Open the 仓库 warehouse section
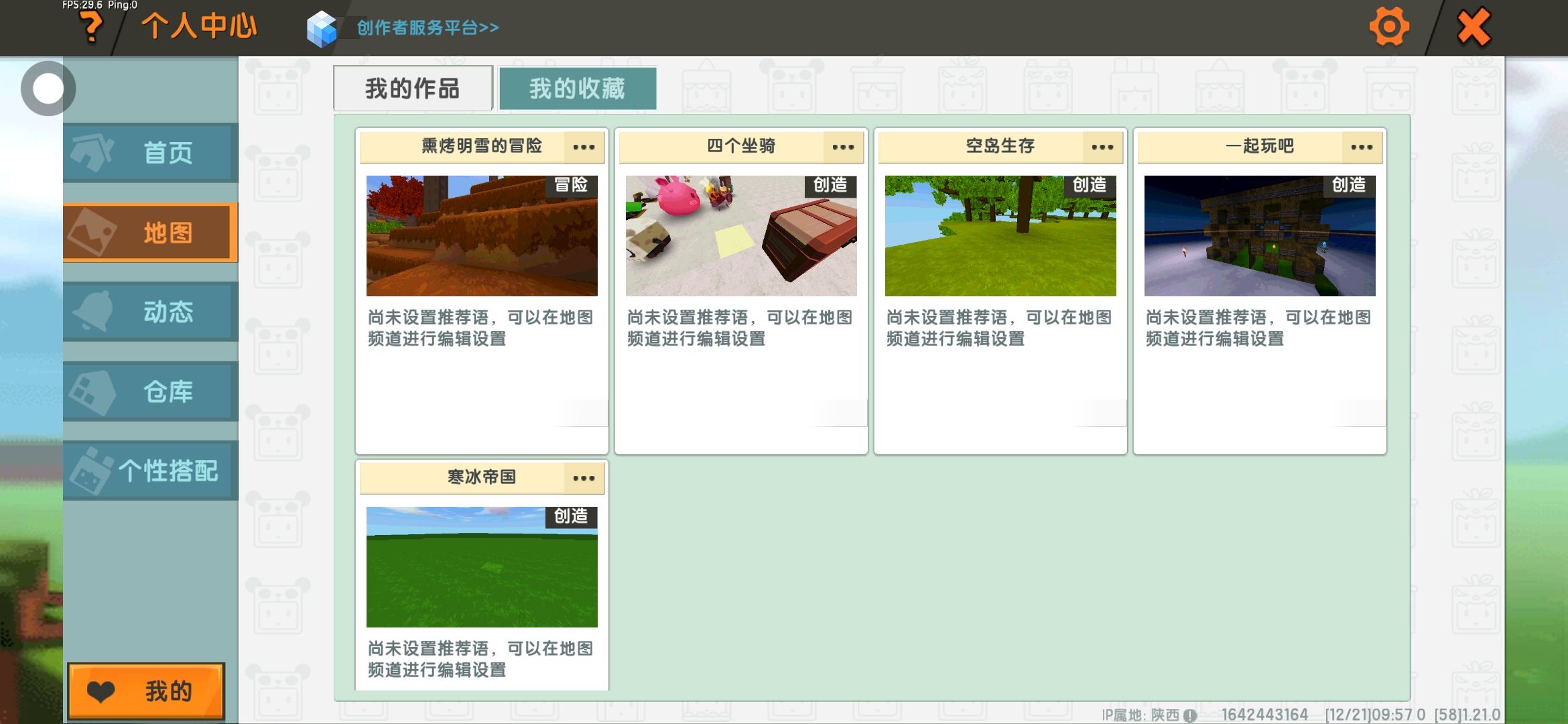This screenshot has width=1568, height=724. click(151, 391)
